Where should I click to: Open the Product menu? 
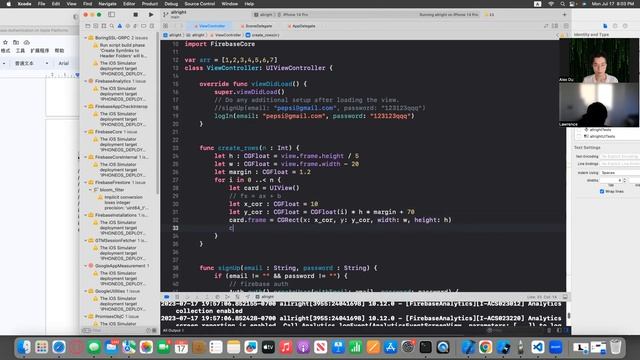150,4
